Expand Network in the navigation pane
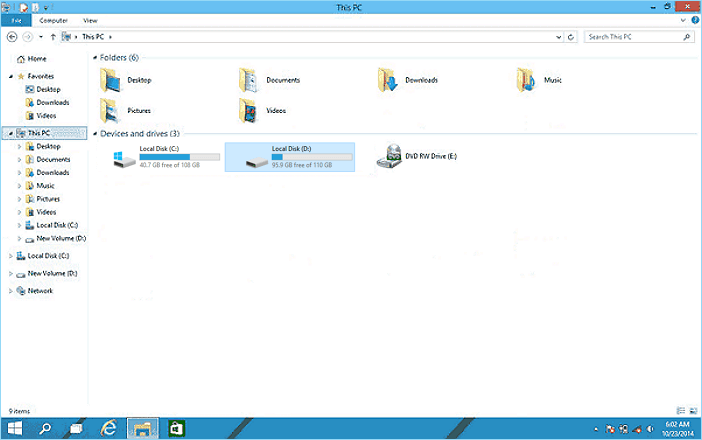 [x=11, y=291]
